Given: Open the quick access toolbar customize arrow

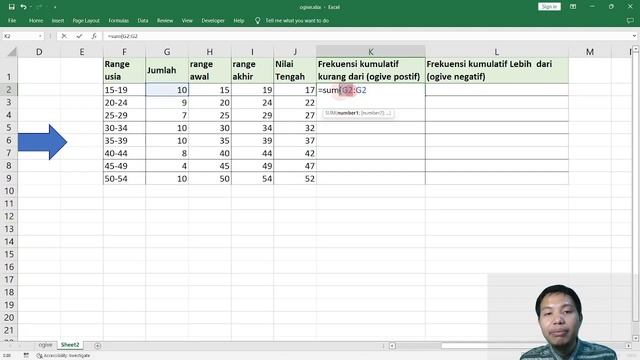Looking at the screenshot, I should tap(55, 7).
